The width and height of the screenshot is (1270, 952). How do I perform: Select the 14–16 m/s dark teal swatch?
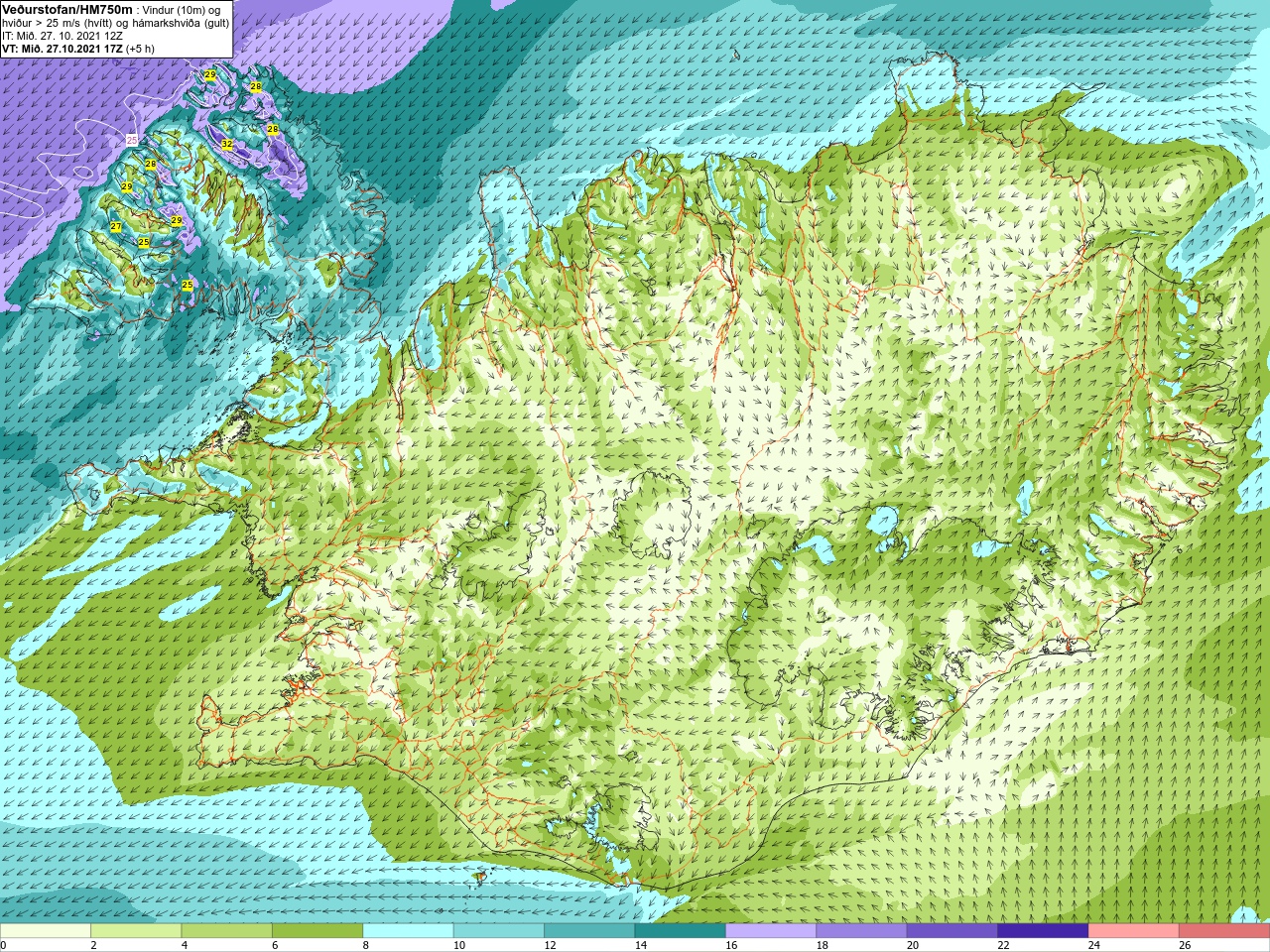click(681, 930)
